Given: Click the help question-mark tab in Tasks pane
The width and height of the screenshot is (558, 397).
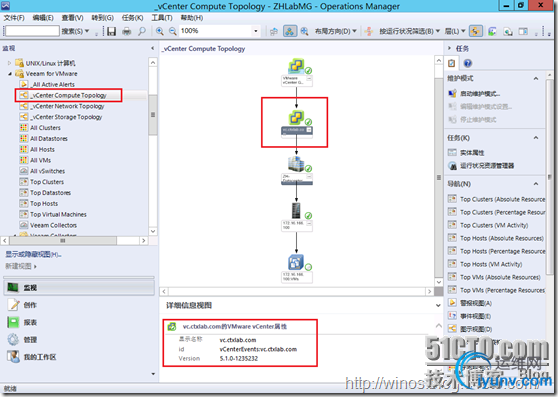Looking at the screenshot, I should [x=468, y=63].
